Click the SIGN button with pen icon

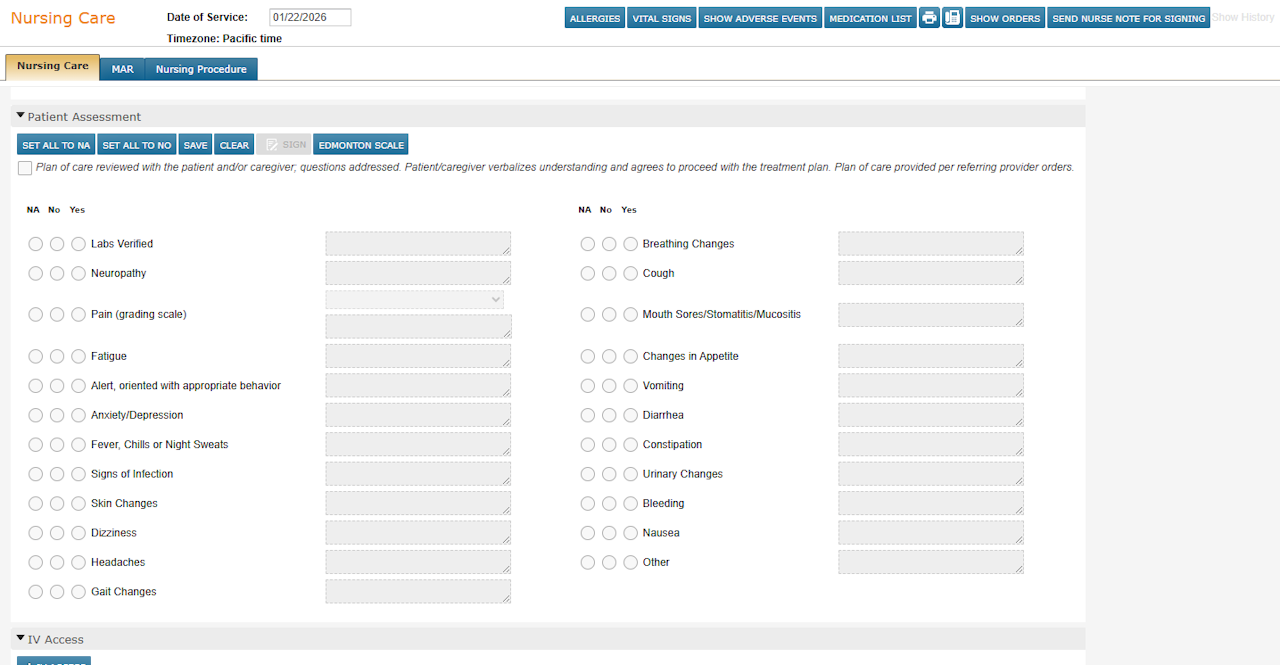283,144
